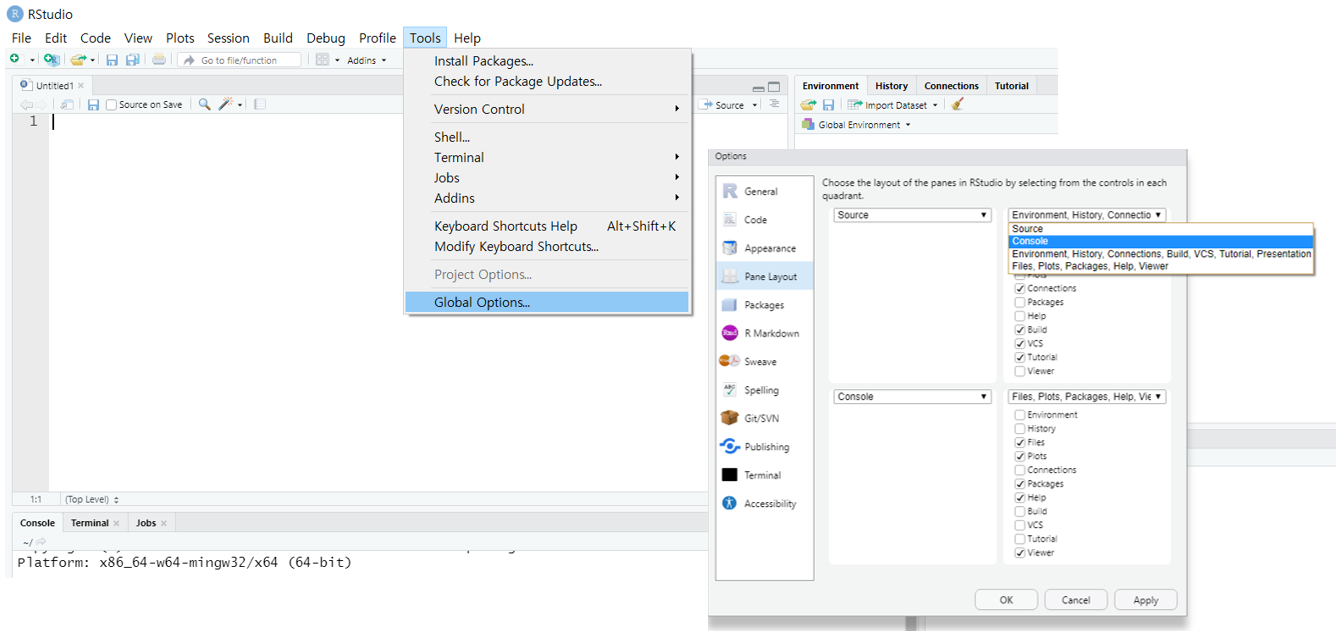Select Install Packages menu entry
The width and height of the screenshot is (1342, 638).
pyautogui.click(x=547, y=61)
